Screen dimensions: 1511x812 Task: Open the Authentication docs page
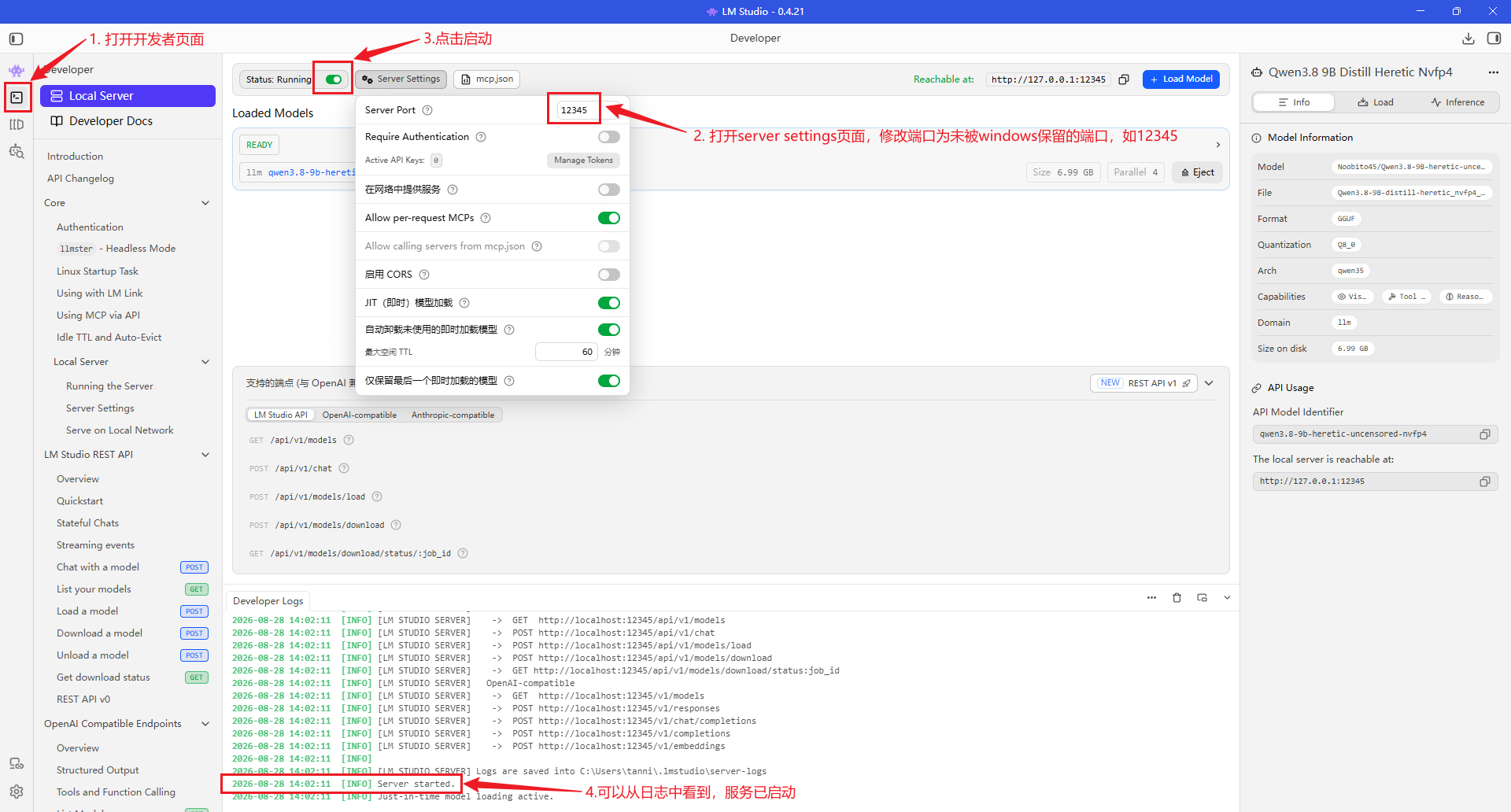coord(90,227)
